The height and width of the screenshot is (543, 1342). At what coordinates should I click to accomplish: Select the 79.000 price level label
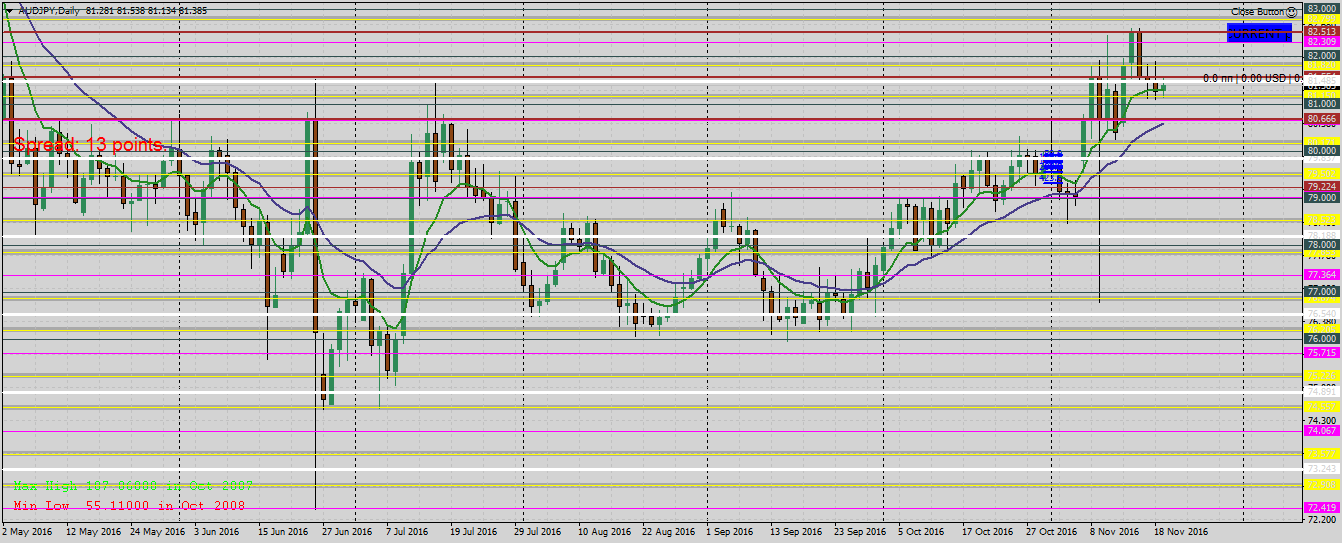pos(1322,197)
